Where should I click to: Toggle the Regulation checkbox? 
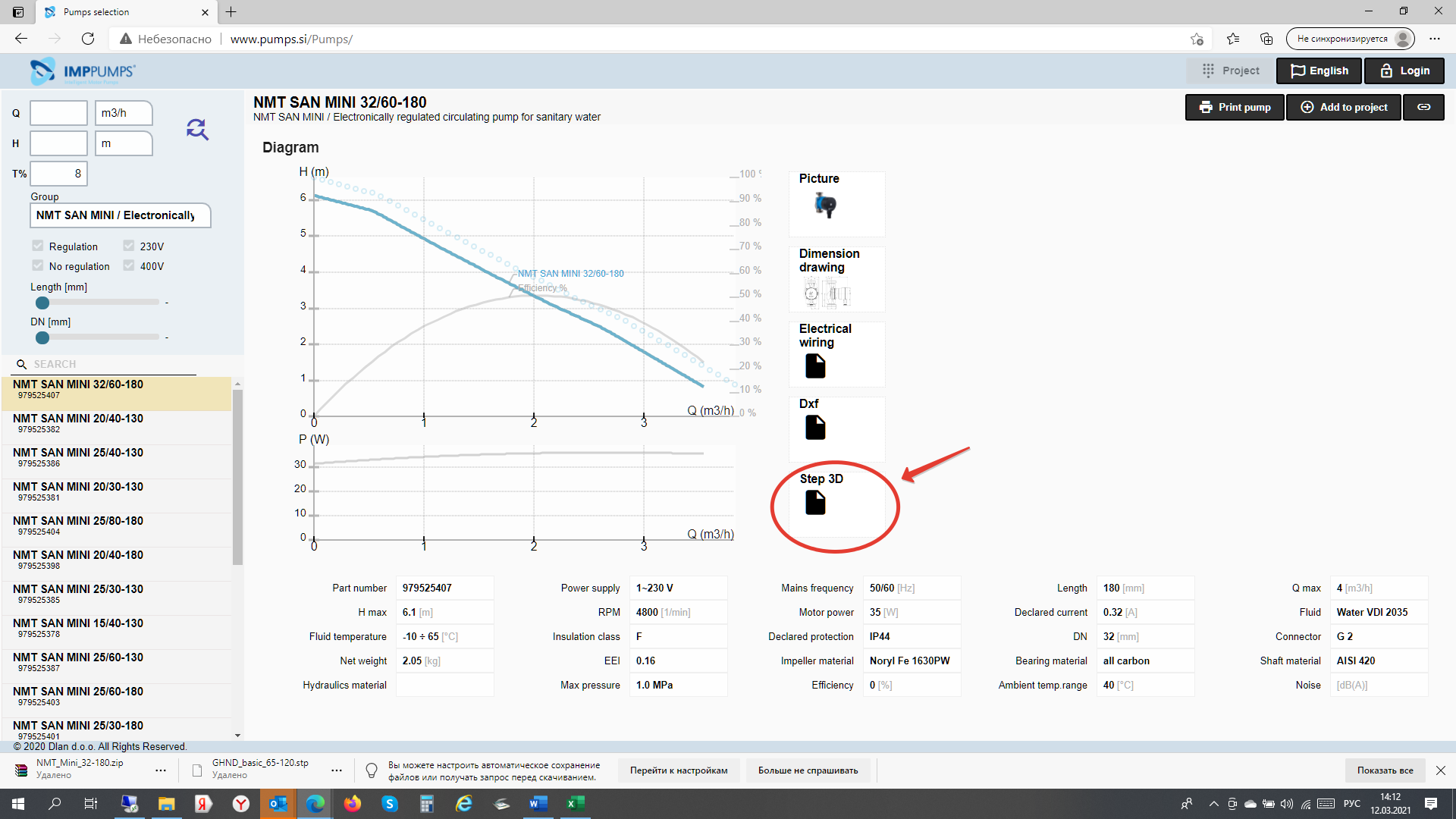[38, 246]
